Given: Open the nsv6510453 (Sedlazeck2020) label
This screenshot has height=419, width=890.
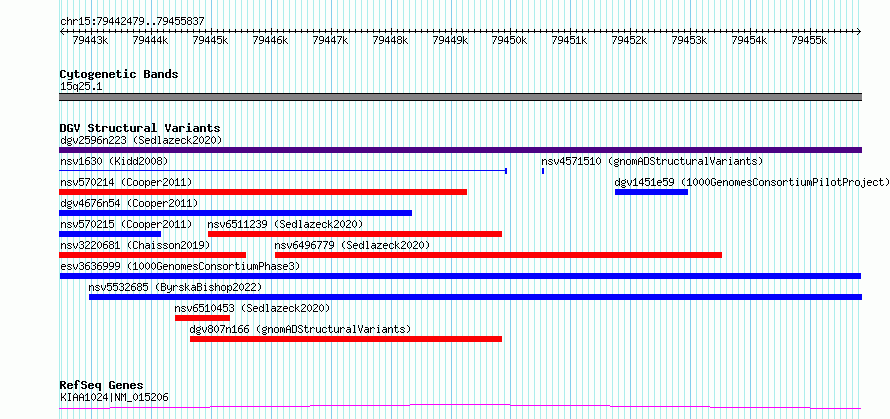Looking at the screenshot, I should click(252, 308).
